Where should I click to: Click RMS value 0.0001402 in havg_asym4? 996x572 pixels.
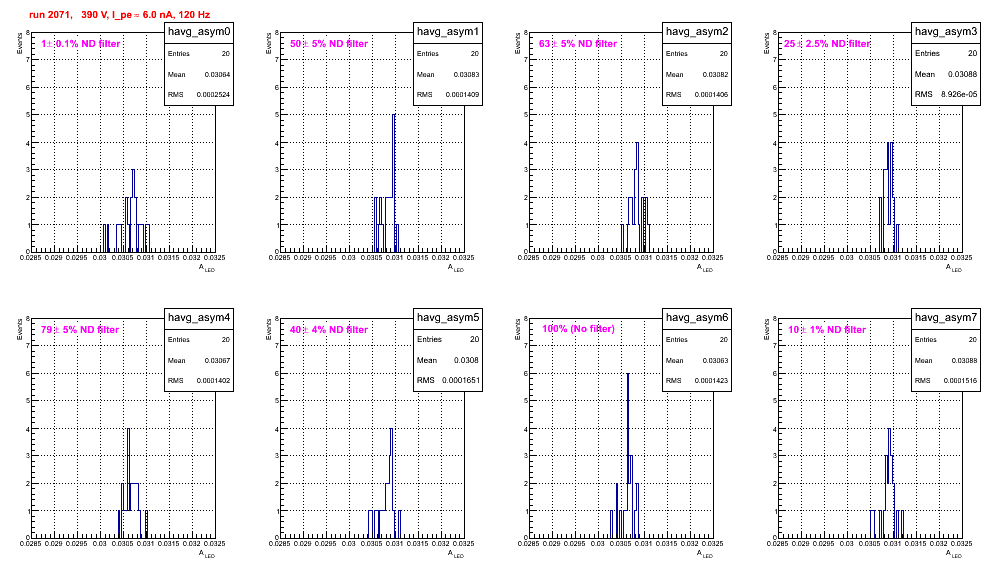click(x=213, y=381)
